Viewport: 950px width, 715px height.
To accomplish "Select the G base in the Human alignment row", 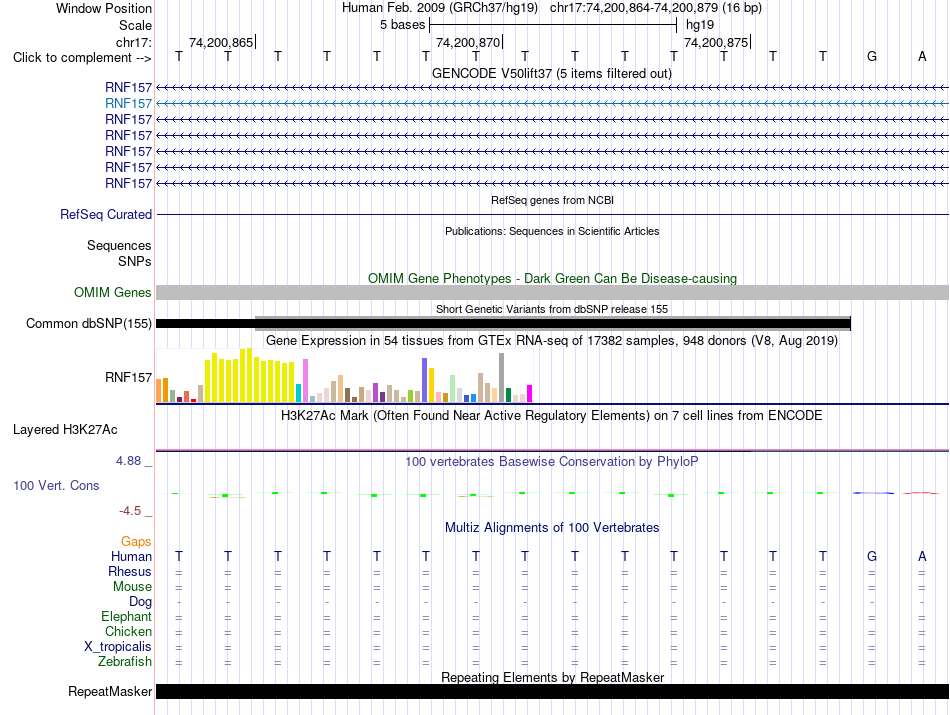I will click(x=872, y=556).
